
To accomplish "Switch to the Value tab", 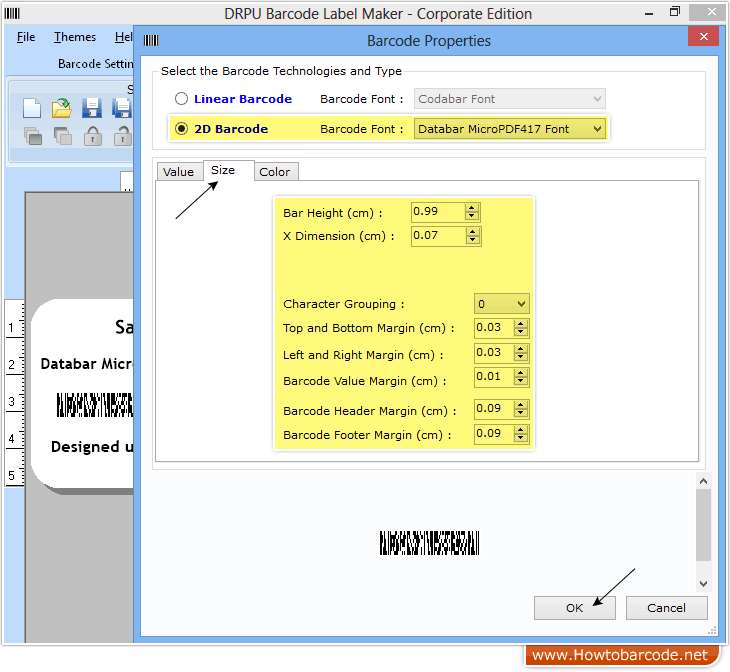I will click(x=178, y=172).
